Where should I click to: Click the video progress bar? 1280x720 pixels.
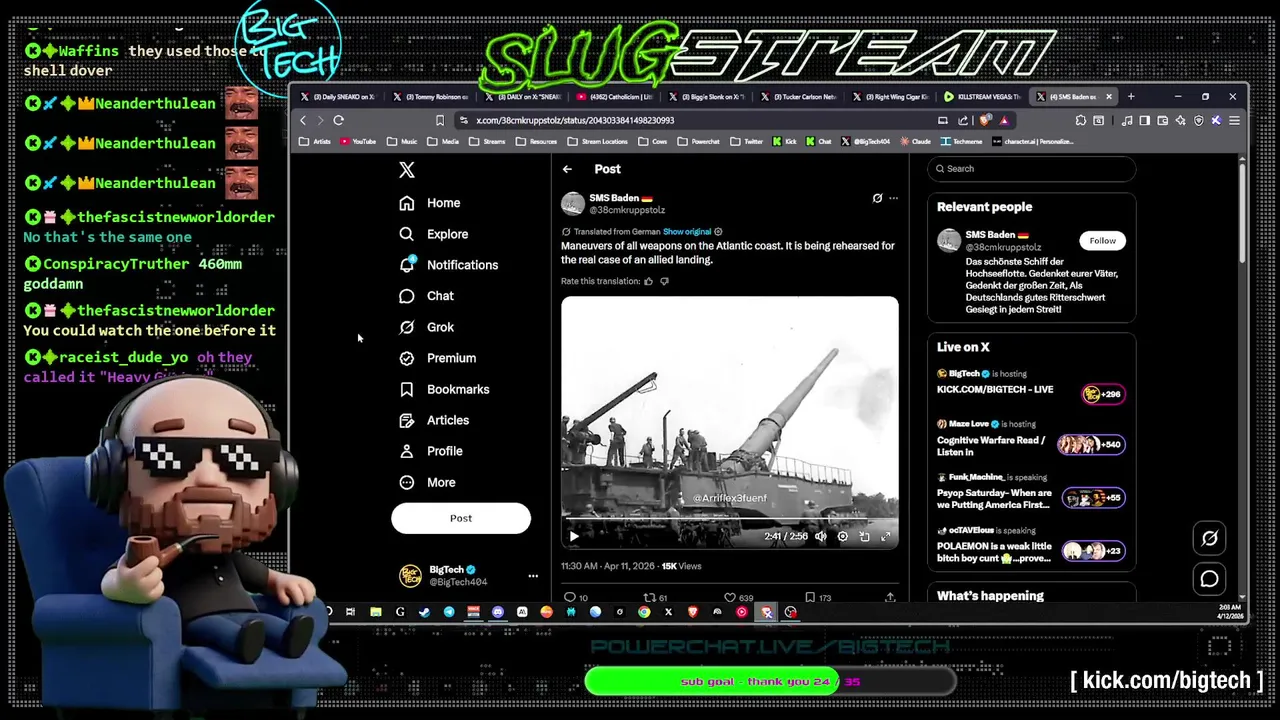tap(729, 521)
